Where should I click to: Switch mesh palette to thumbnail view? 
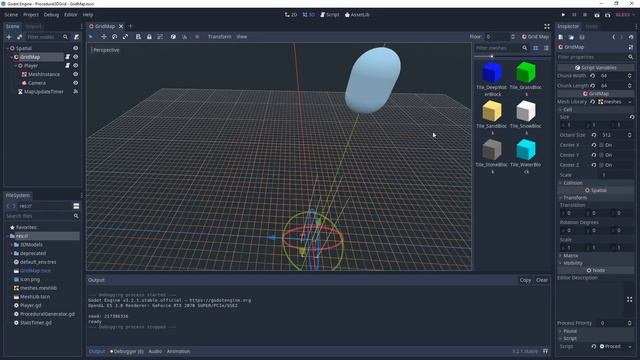click(x=536, y=48)
